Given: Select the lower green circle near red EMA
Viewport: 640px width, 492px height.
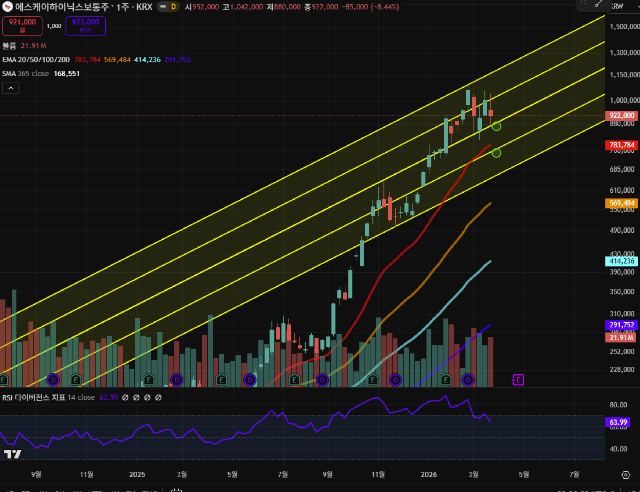Looking at the screenshot, I should [x=496, y=153].
